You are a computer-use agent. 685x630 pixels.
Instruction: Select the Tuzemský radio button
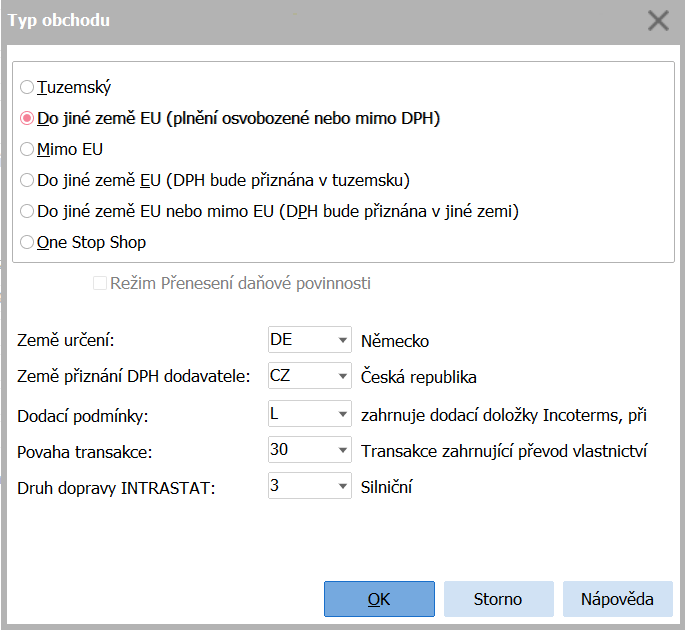pyautogui.click(x=27, y=88)
